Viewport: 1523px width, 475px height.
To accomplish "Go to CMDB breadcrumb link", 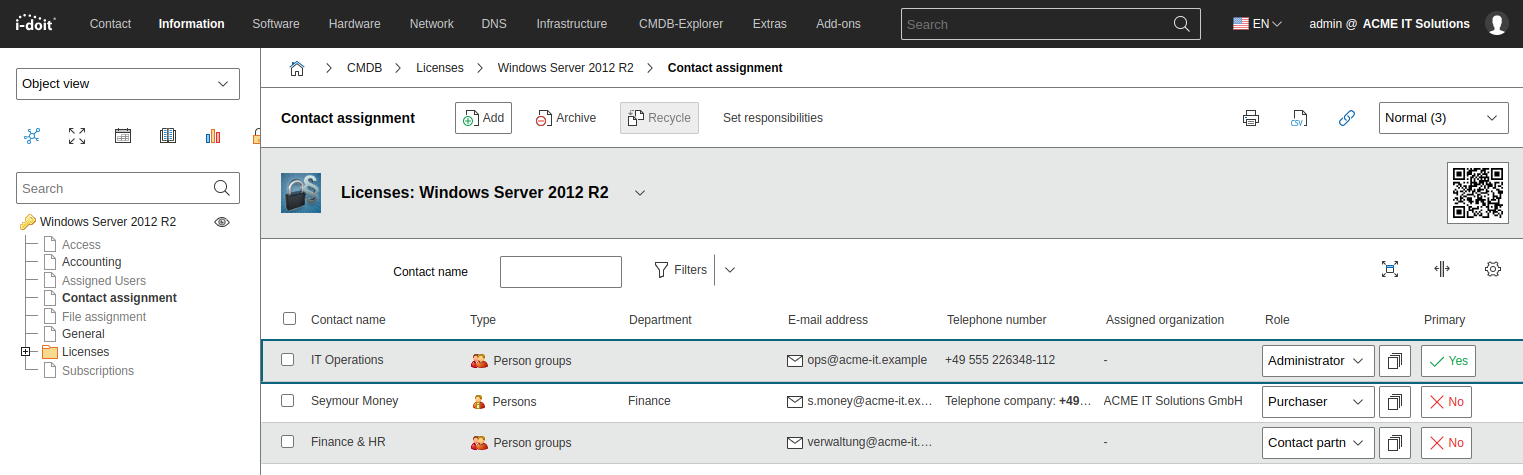I will pyautogui.click(x=364, y=68).
